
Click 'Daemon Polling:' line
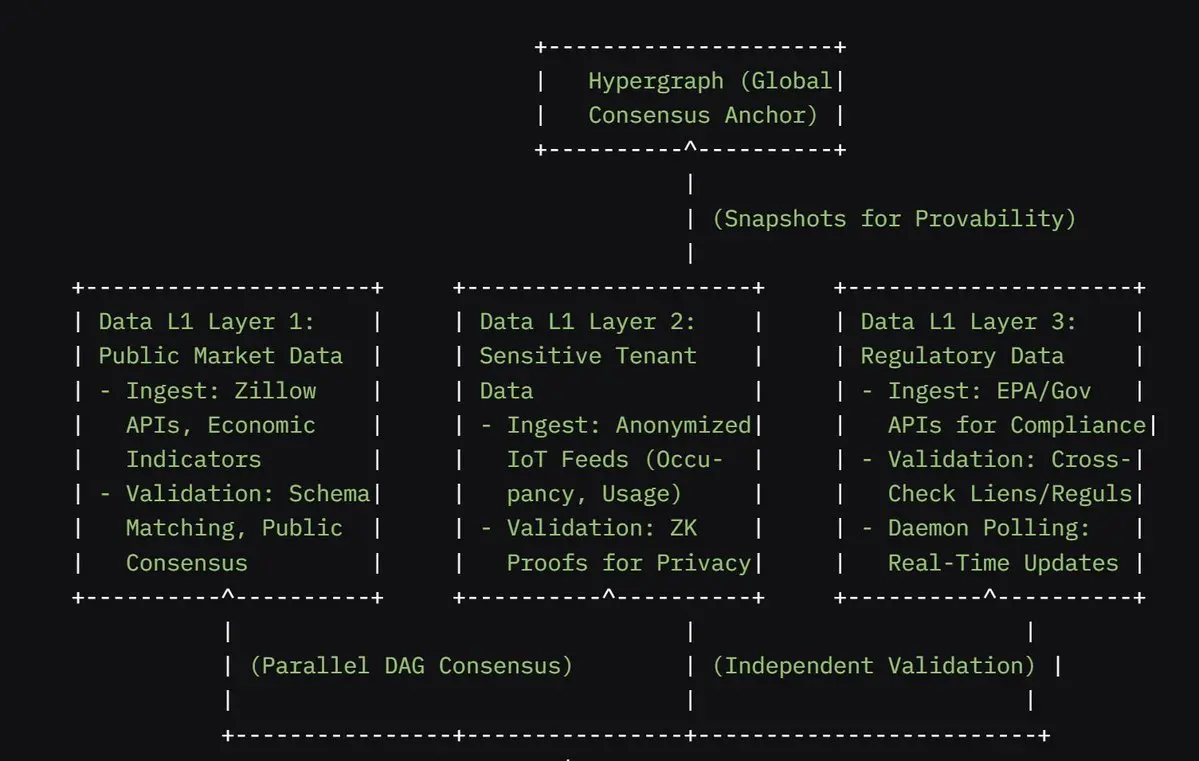pos(976,528)
